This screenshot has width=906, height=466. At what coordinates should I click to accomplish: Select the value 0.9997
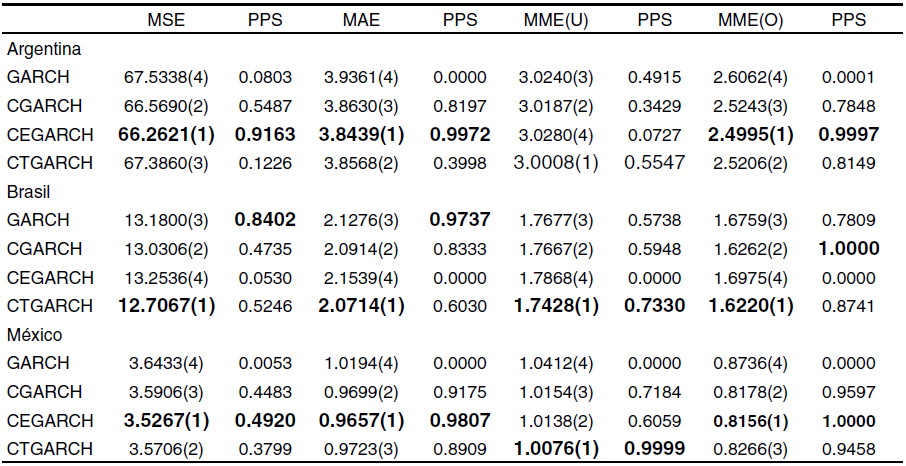(848, 134)
